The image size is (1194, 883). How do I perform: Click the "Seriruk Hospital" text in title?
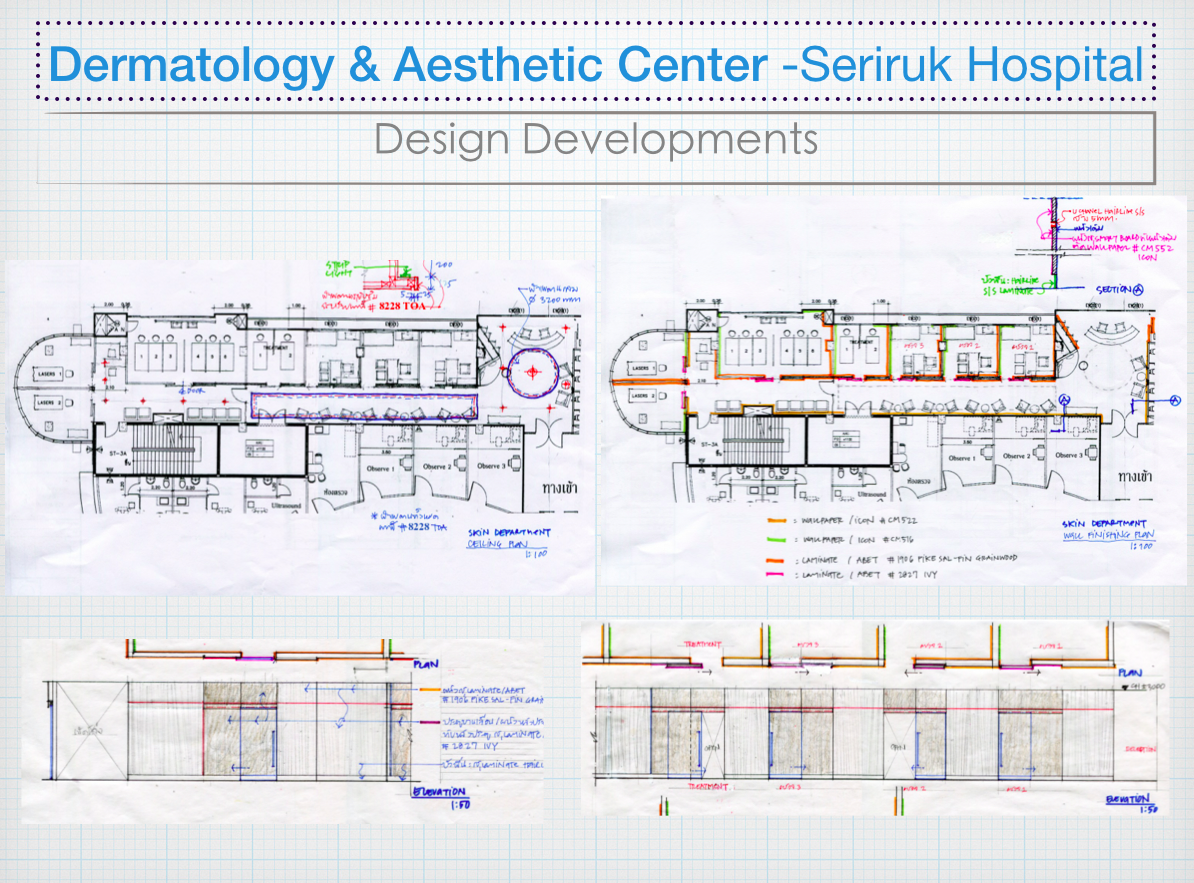tap(972, 65)
